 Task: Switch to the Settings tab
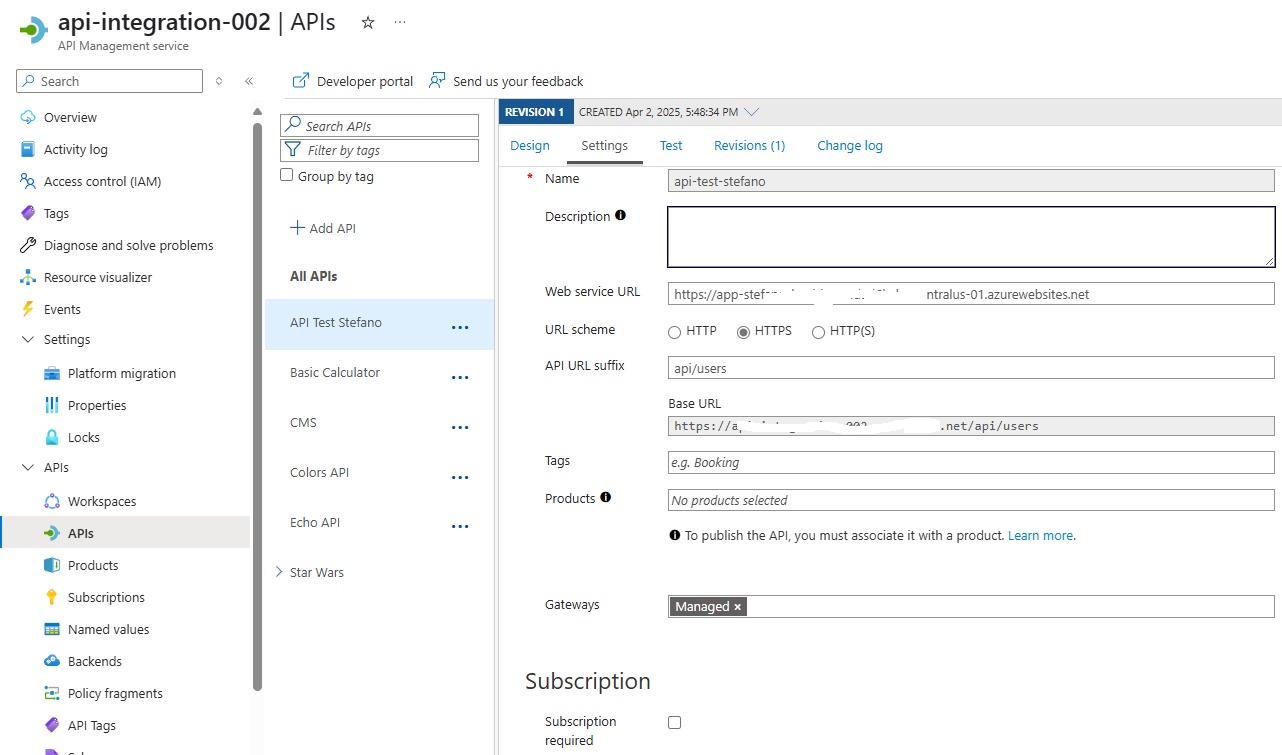coord(605,145)
